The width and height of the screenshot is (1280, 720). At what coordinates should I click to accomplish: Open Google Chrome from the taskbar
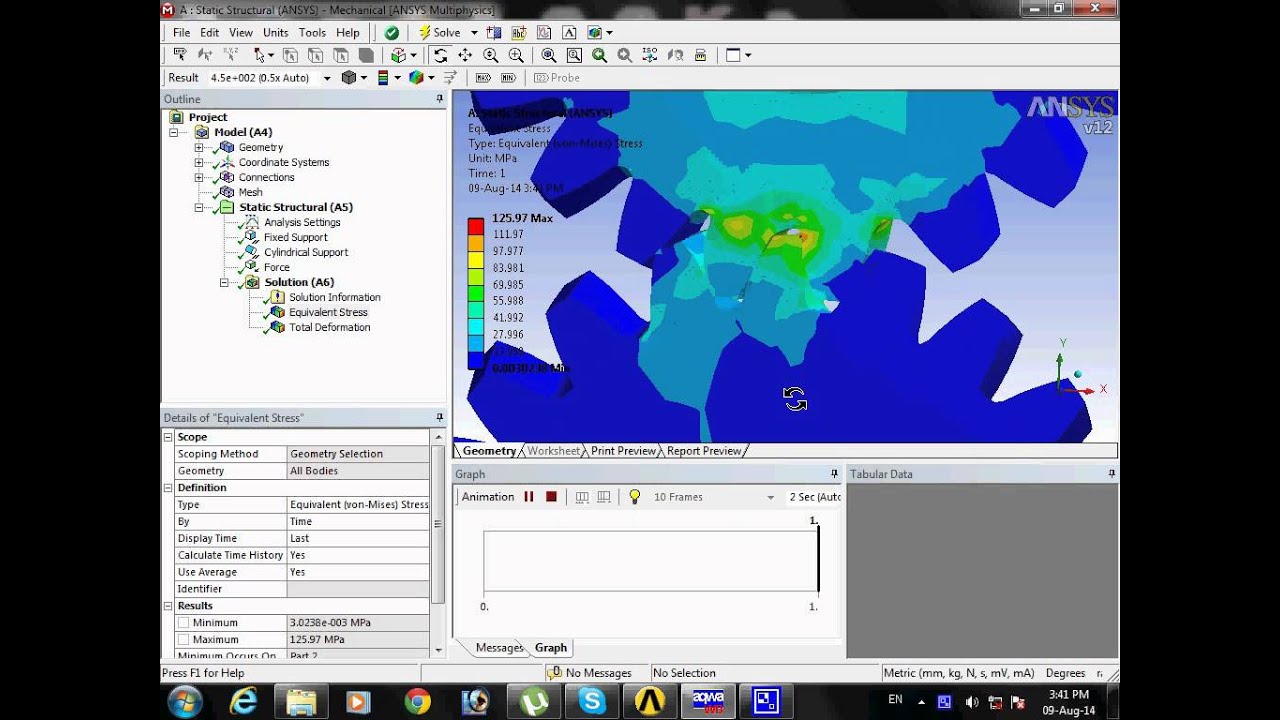418,702
